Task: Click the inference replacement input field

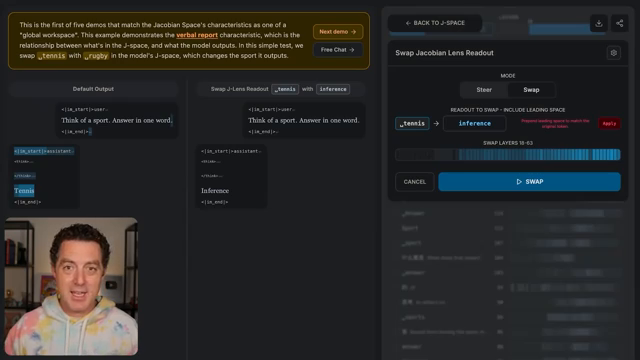Action: pyautogui.click(x=474, y=123)
